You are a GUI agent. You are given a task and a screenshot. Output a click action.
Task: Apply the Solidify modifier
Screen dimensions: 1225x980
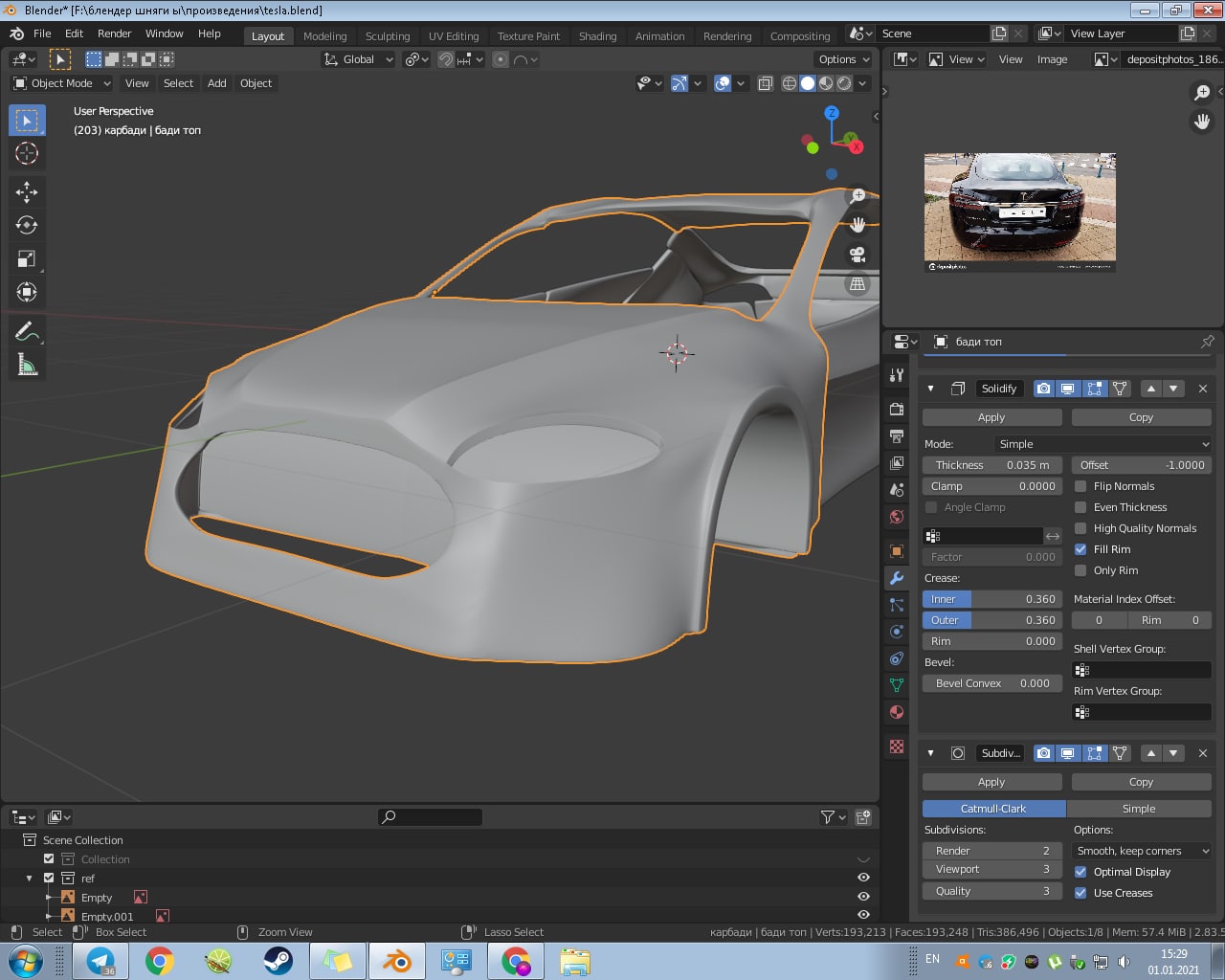(x=991, y=417)
